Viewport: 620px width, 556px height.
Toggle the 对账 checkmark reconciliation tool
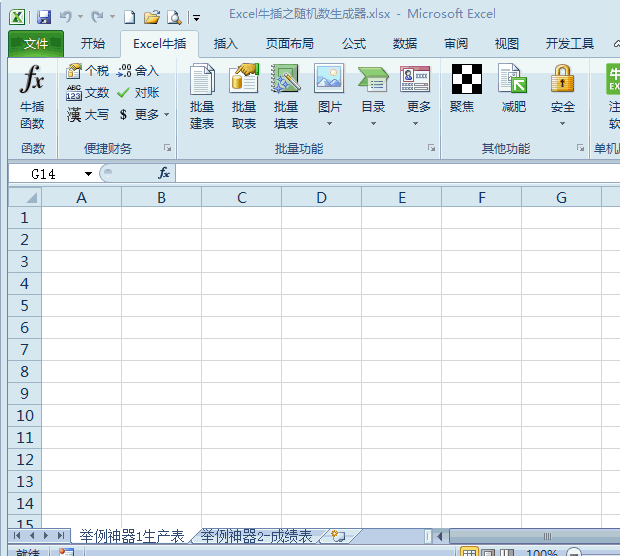(138, 93)
